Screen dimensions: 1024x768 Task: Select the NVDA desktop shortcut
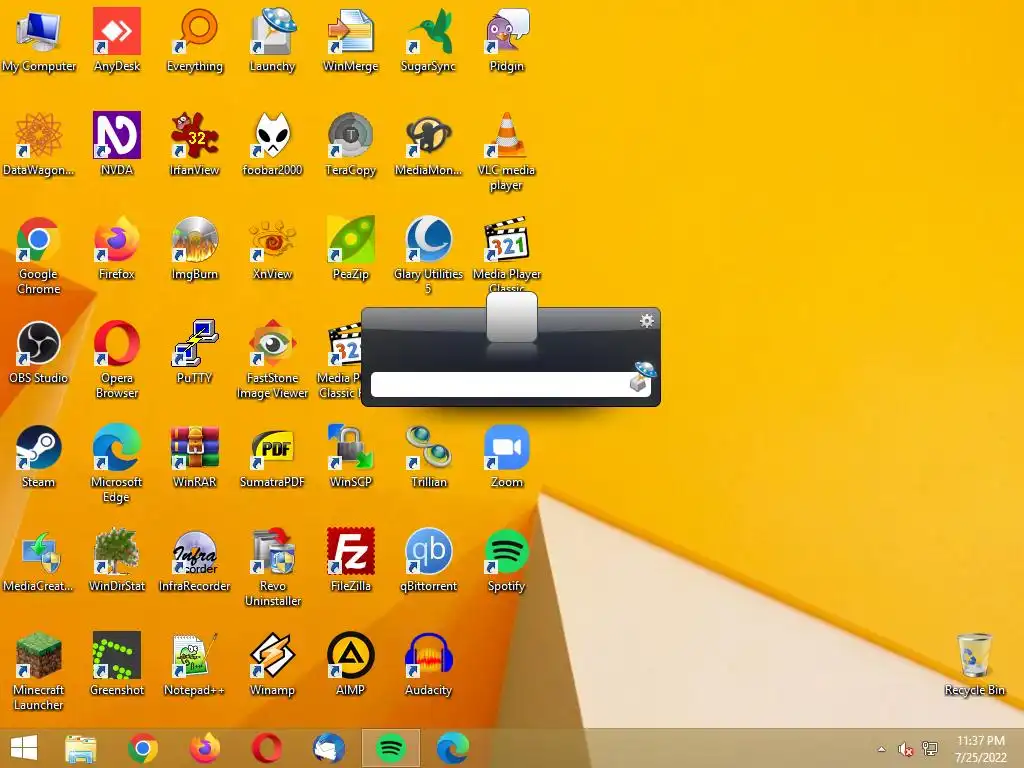(117, 144)
